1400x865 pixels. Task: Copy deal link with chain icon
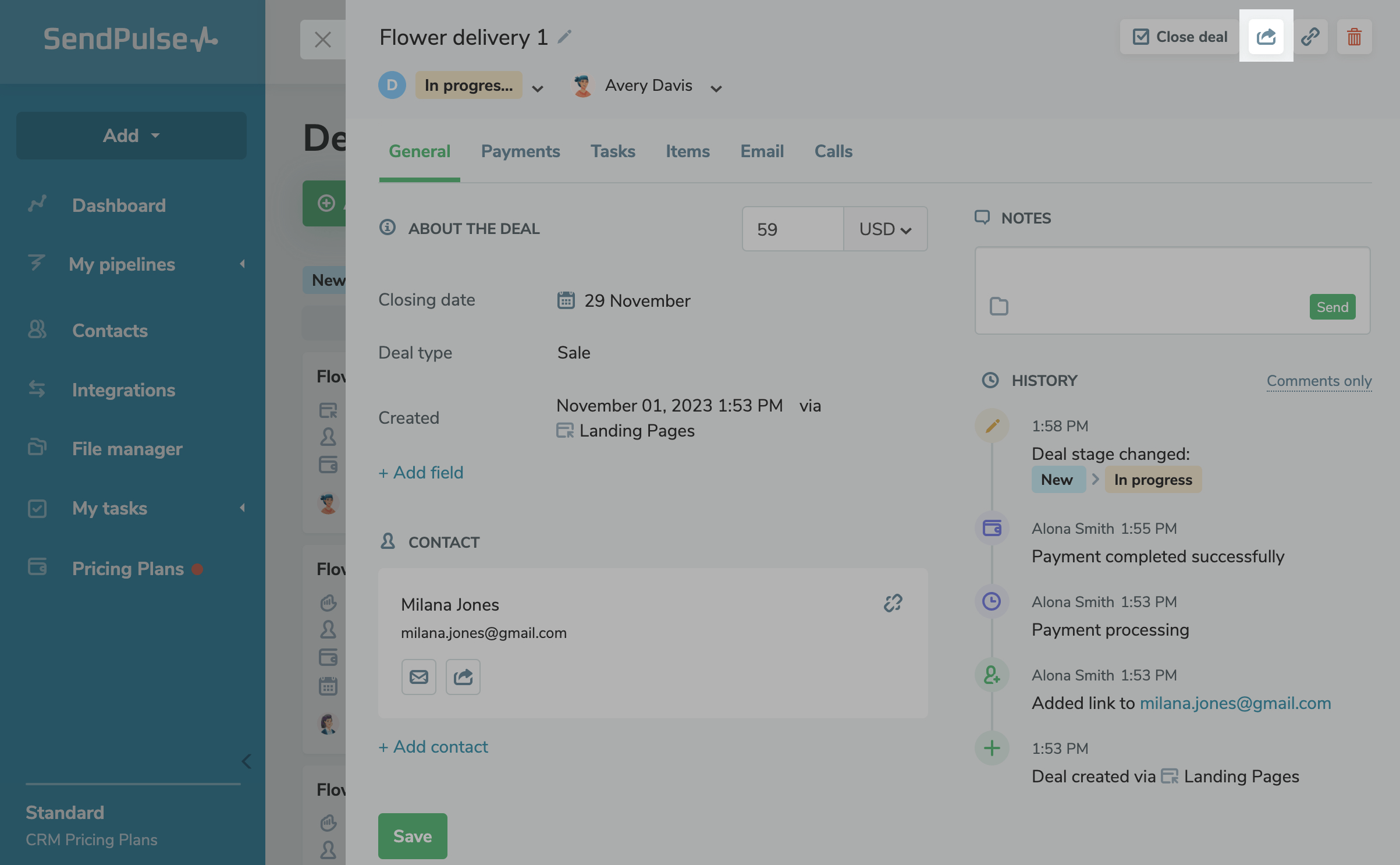pyautogui.click(x=1310, y=37)
